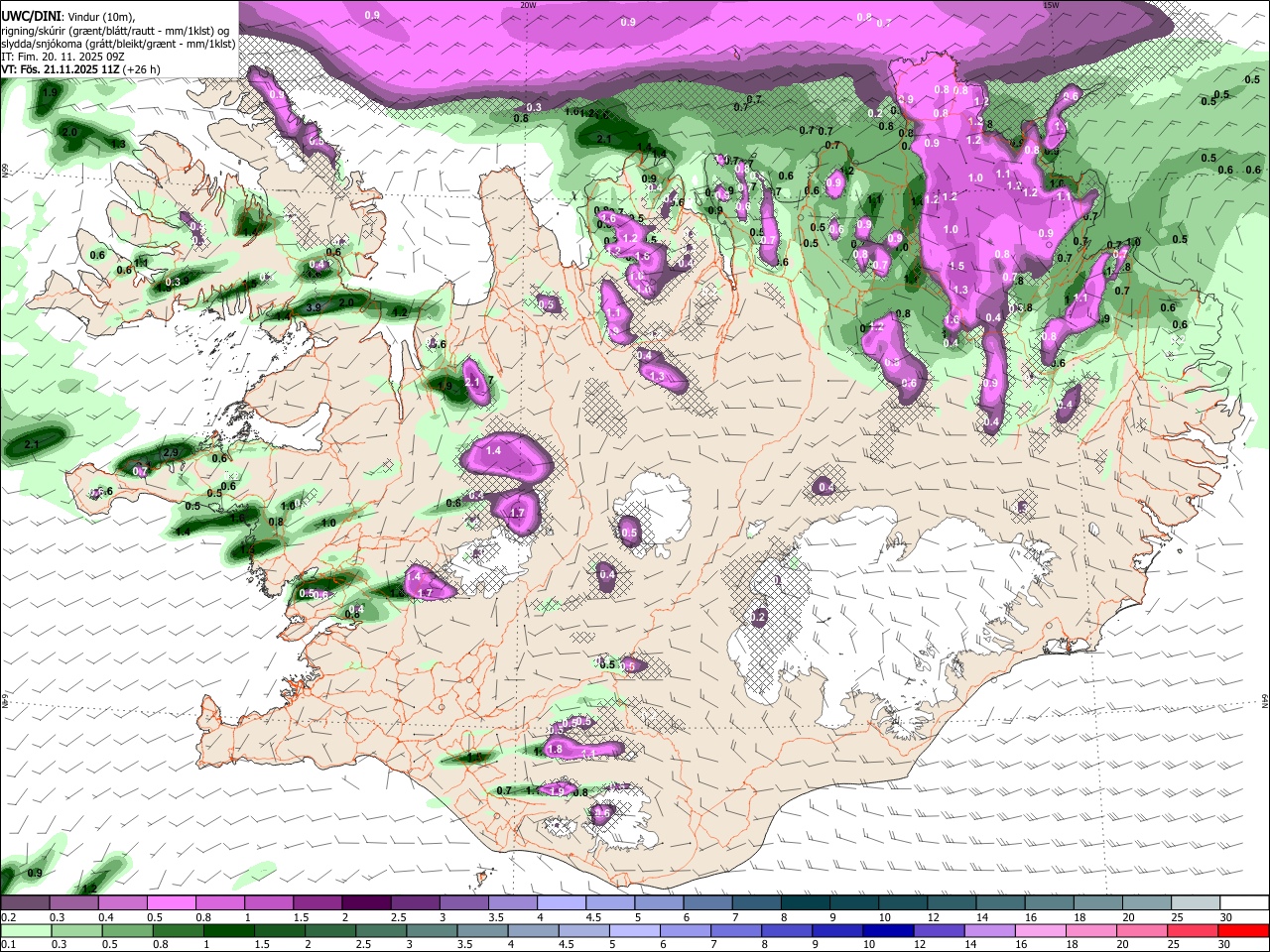Click the '0.1' label on rain scale
Image resolution: width=1270 pixels, height=952 pixels.
pyautogui.click(x=9, y=944)
